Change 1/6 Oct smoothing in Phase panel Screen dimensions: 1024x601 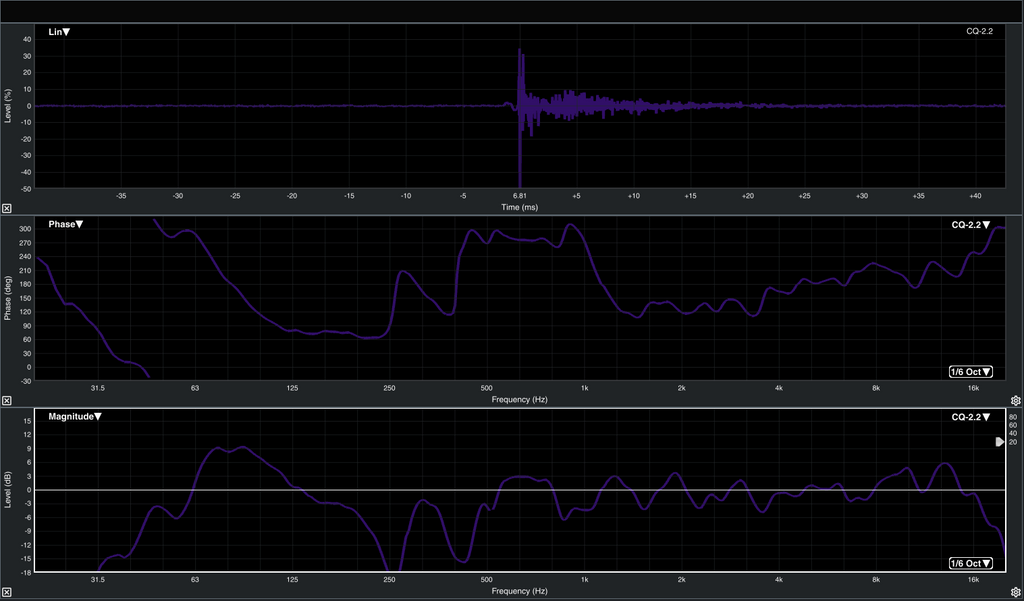(970, 372)
